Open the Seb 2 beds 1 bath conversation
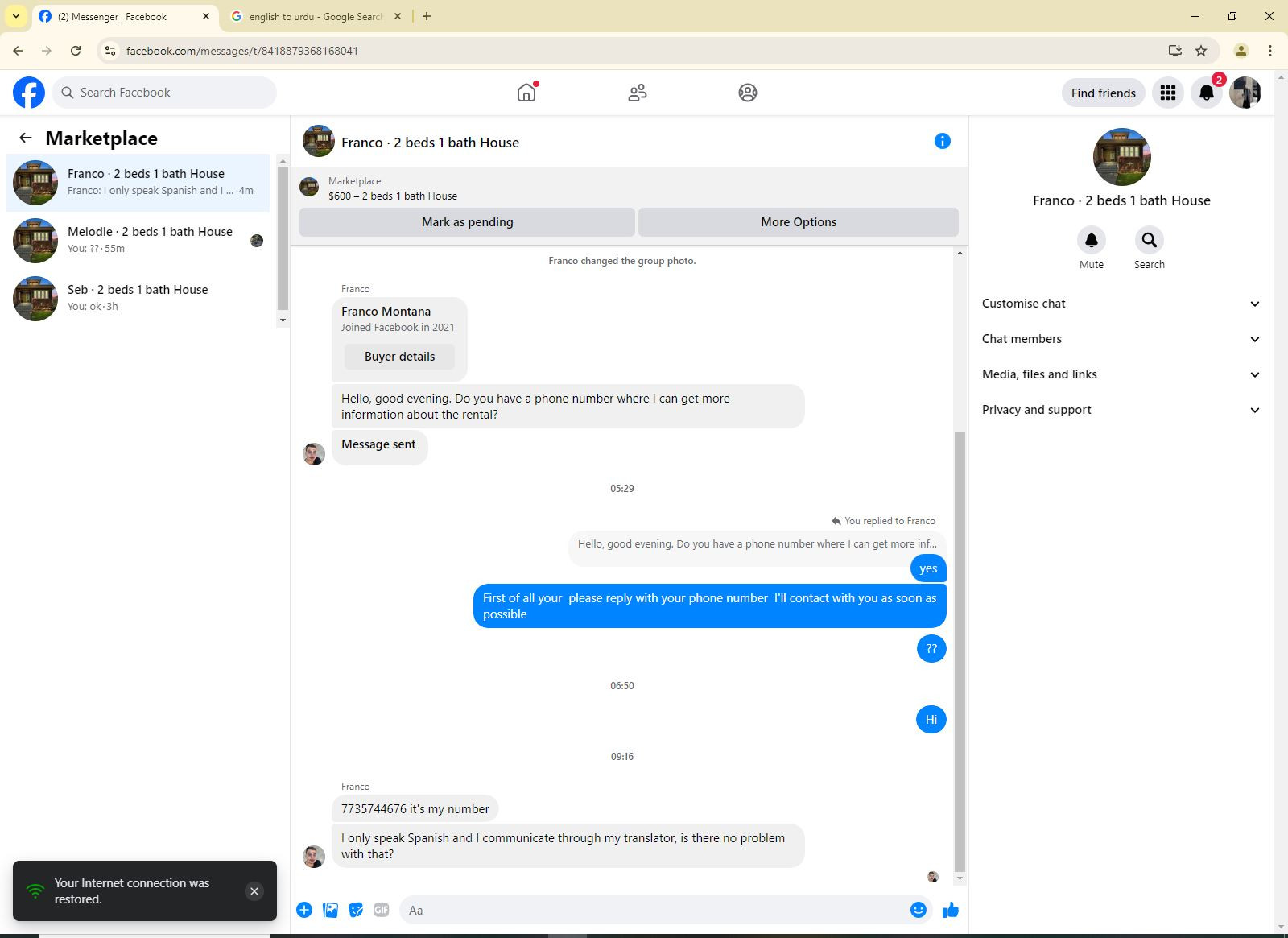The width and height of the screenshot is (1288, 938). (138, 299)
